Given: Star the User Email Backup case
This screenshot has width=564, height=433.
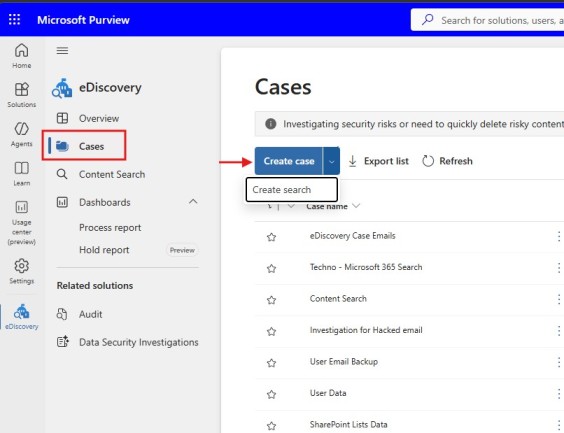Looking at the screenshot, I should [272, 363].
